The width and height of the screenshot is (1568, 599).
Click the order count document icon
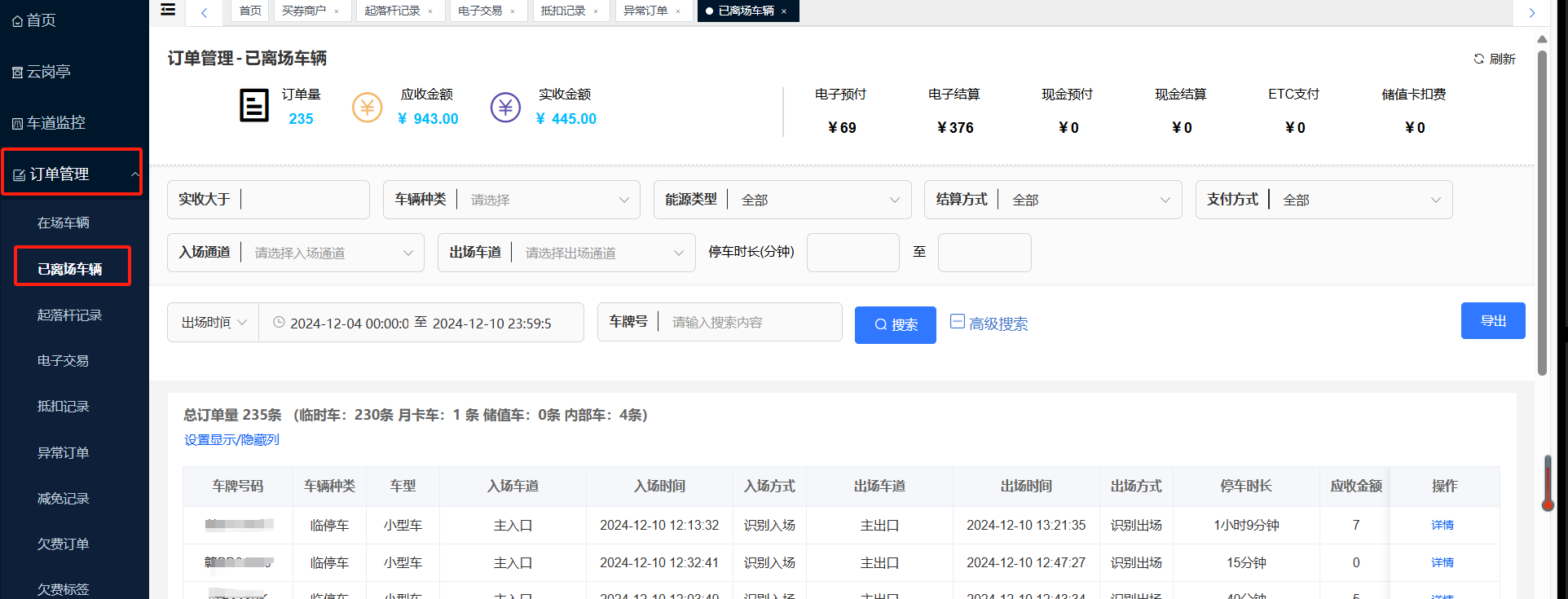pos(254,106)
